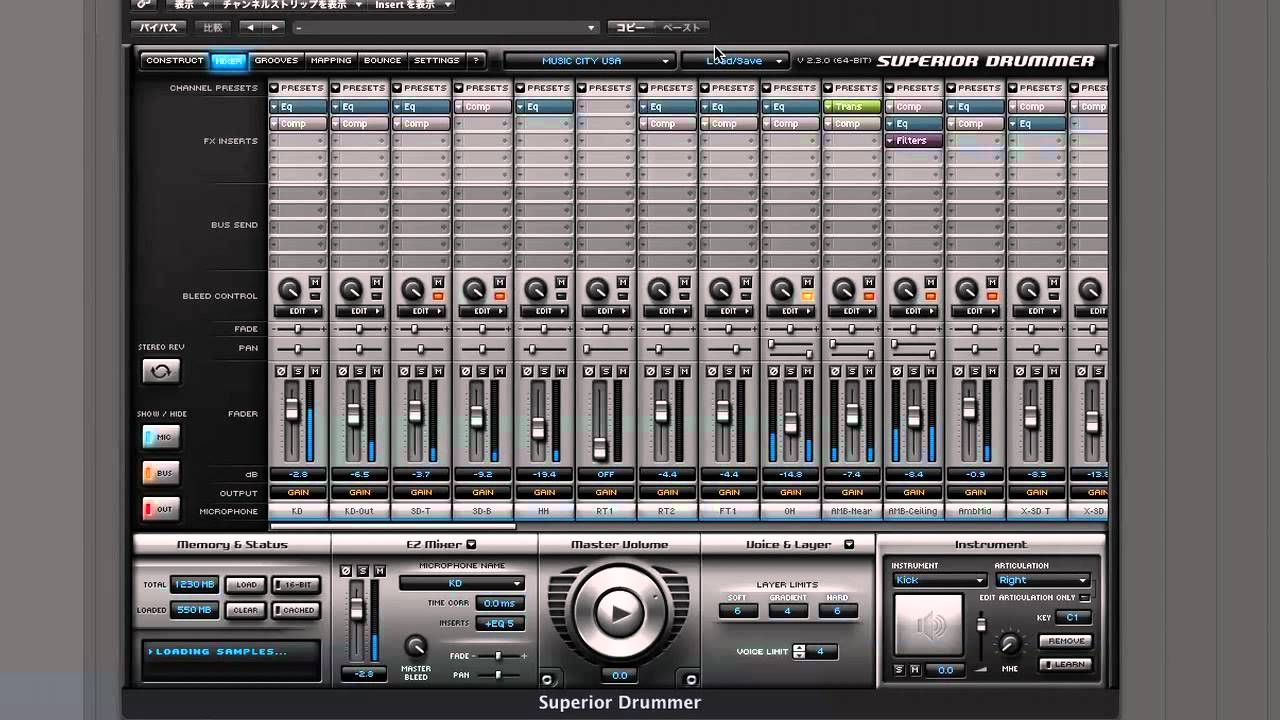
Task: Toggle the CACHED mode button
Action: (x=296, y=610)
